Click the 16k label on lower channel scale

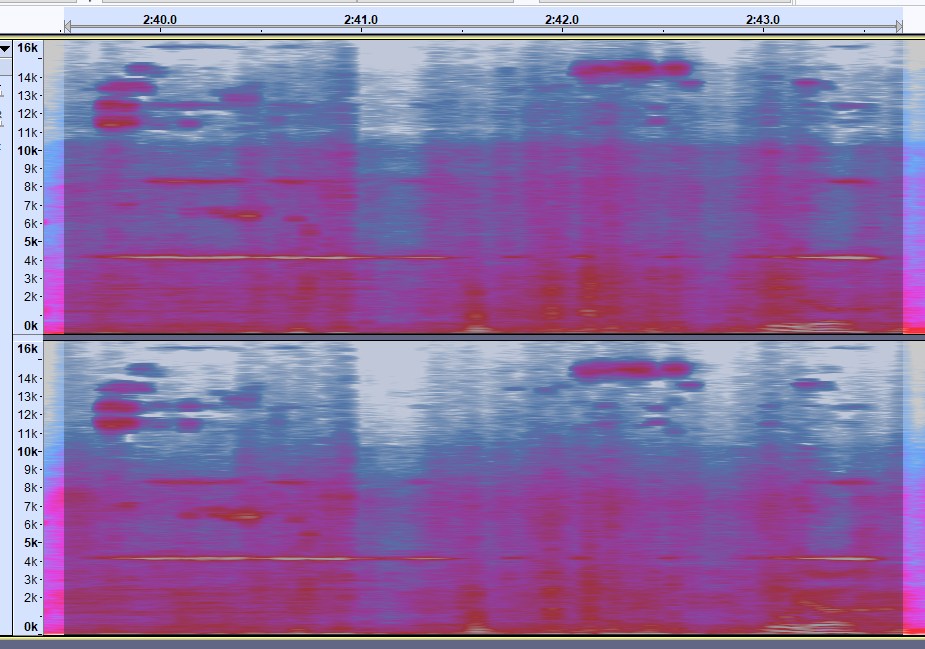click(x=27, y=349)
